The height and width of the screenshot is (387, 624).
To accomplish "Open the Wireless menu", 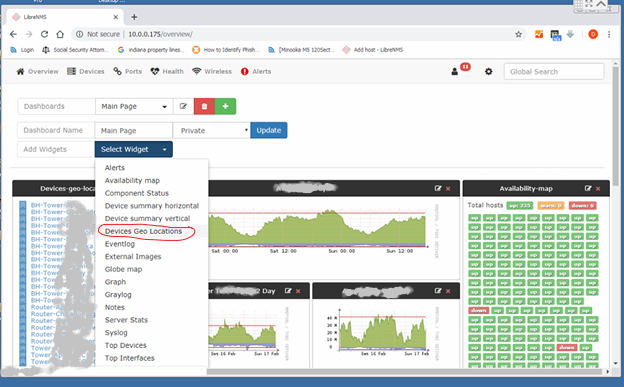I will tap(212, 72).
